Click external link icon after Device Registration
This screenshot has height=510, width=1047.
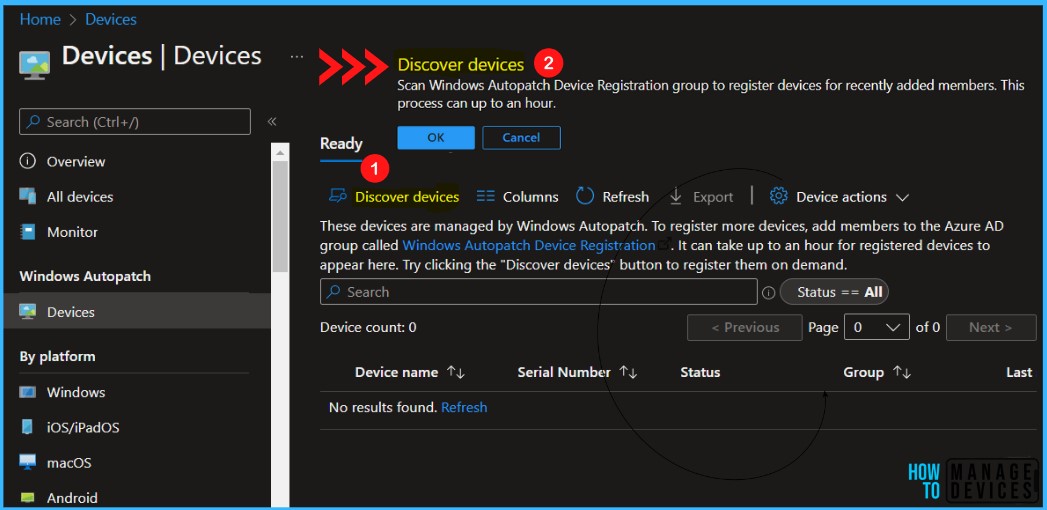point(663,245)
